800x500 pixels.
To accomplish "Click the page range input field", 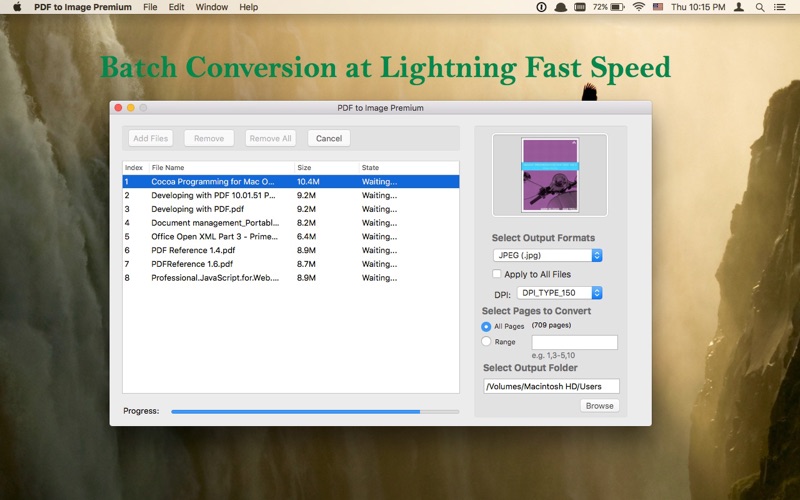I will [574, 342].
